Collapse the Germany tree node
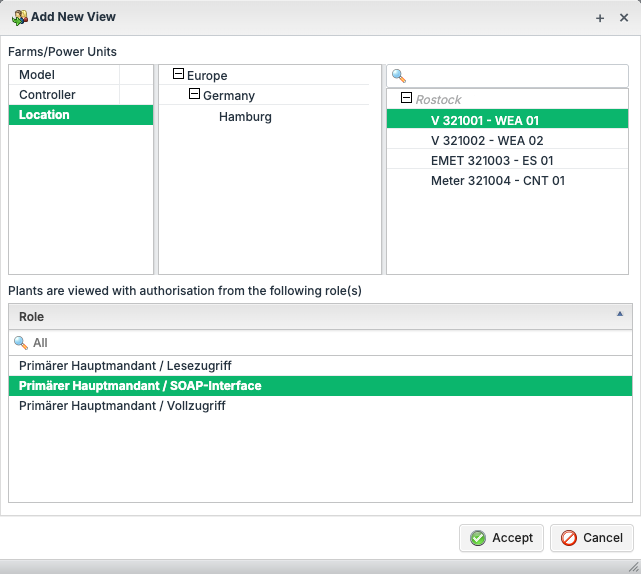 [x=195, y=95]
